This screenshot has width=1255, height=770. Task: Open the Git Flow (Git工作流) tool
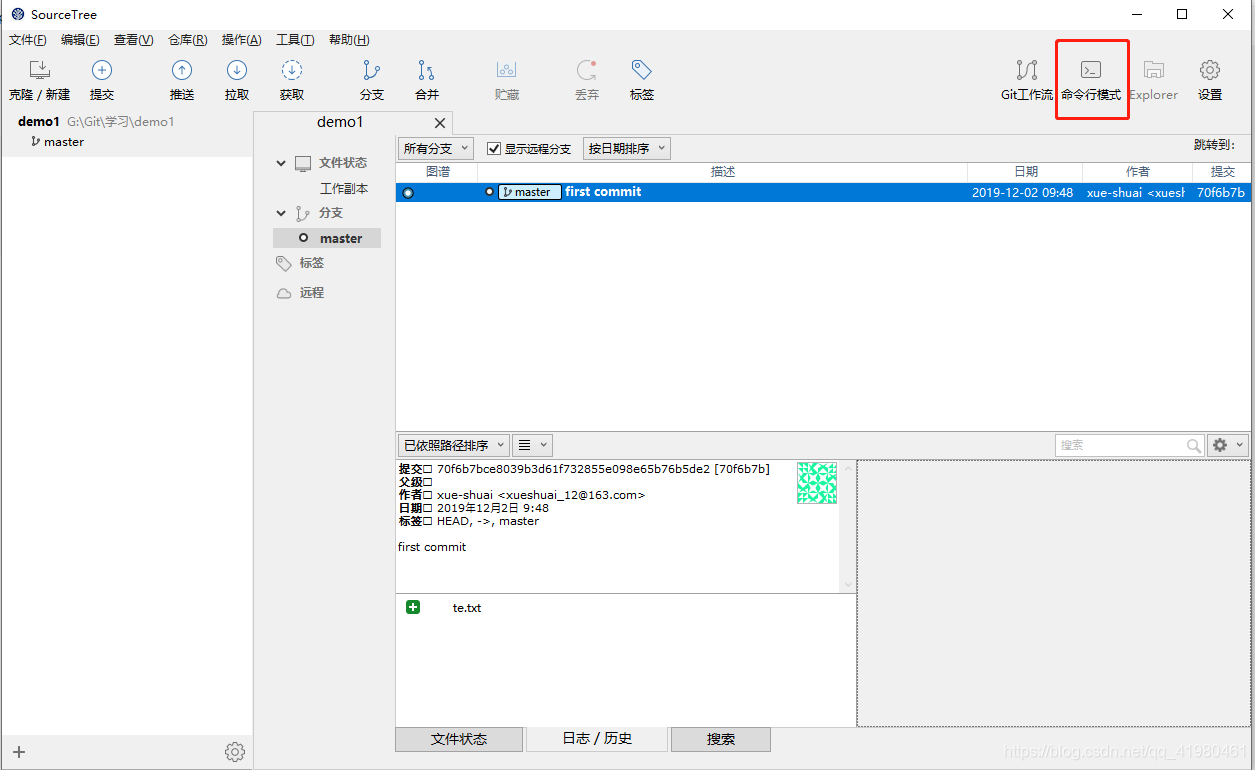click(x=1027, y=80)
